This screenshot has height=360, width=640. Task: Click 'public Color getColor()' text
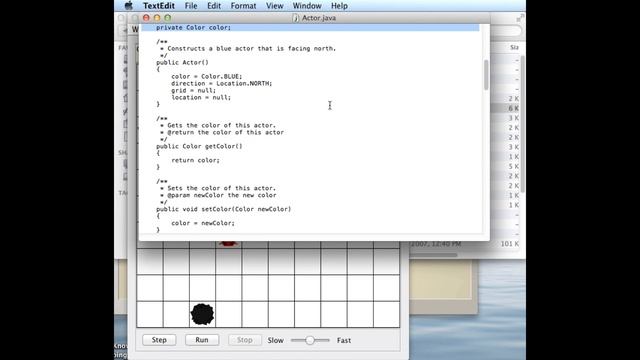199,146
